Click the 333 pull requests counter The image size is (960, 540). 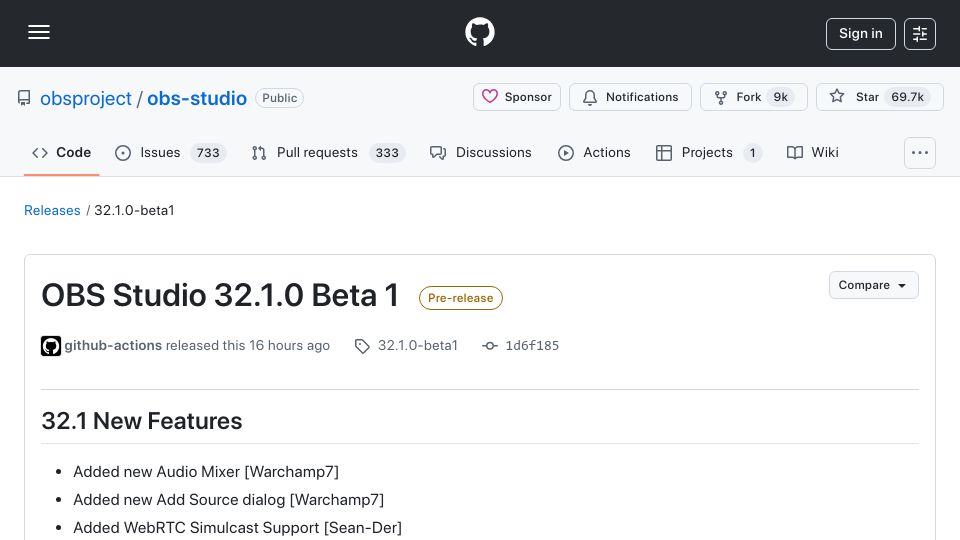(387, 152)
